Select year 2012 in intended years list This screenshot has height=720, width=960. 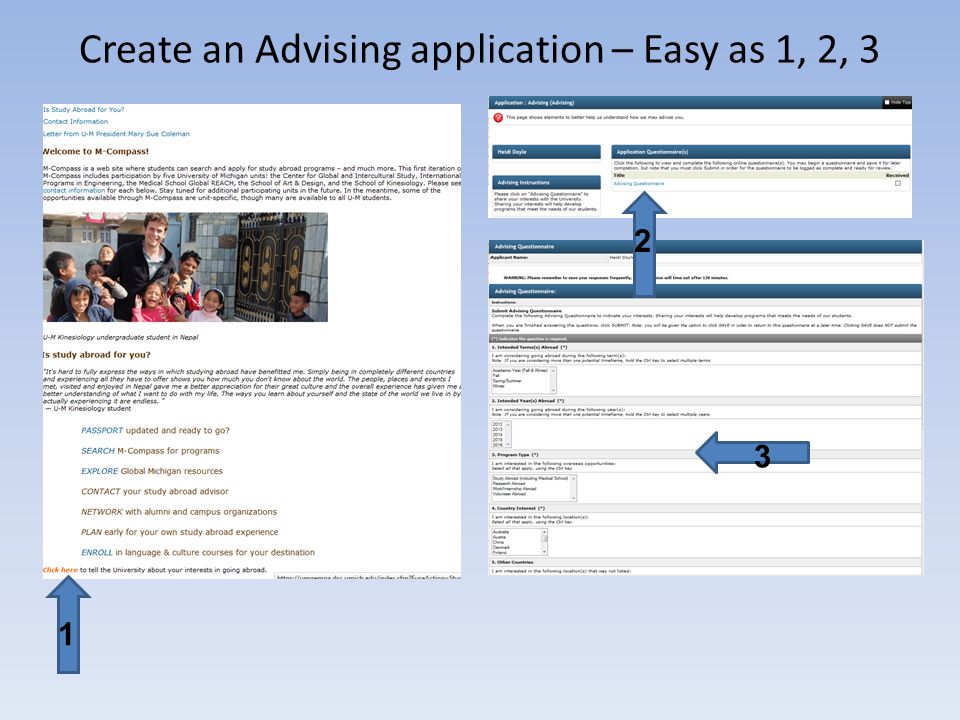[497, 424]
